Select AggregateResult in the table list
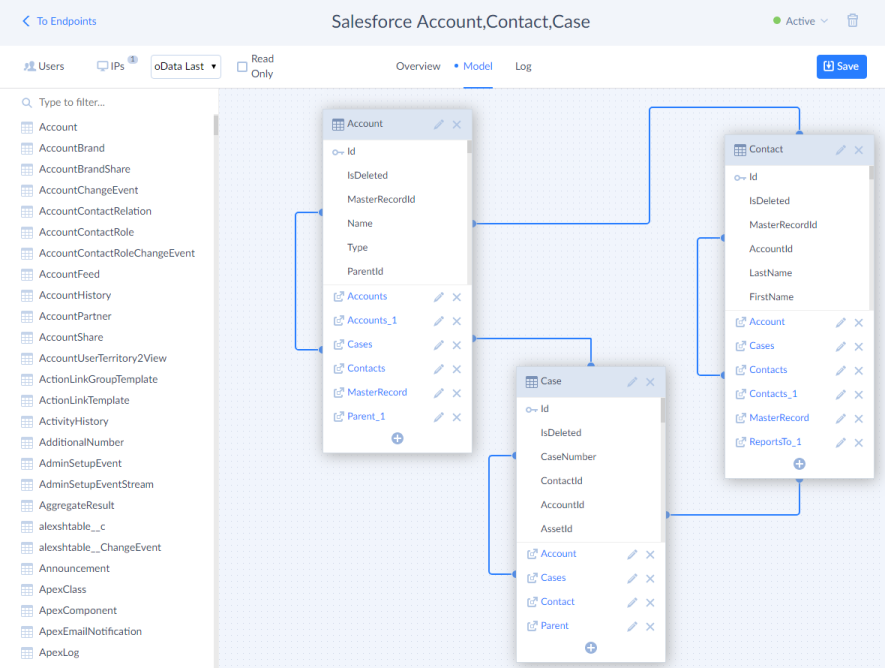Image resolution: width=885 pixels, height=668 pixels. point(76,505)
